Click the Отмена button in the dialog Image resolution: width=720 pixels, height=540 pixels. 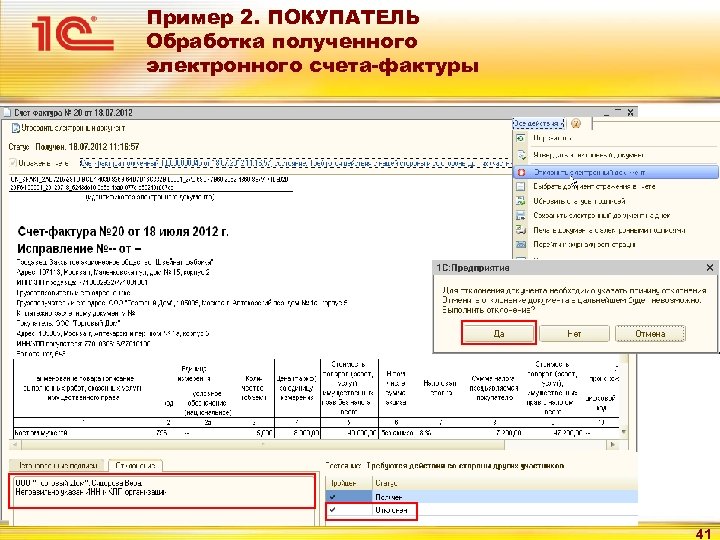[x=650, y=333]
